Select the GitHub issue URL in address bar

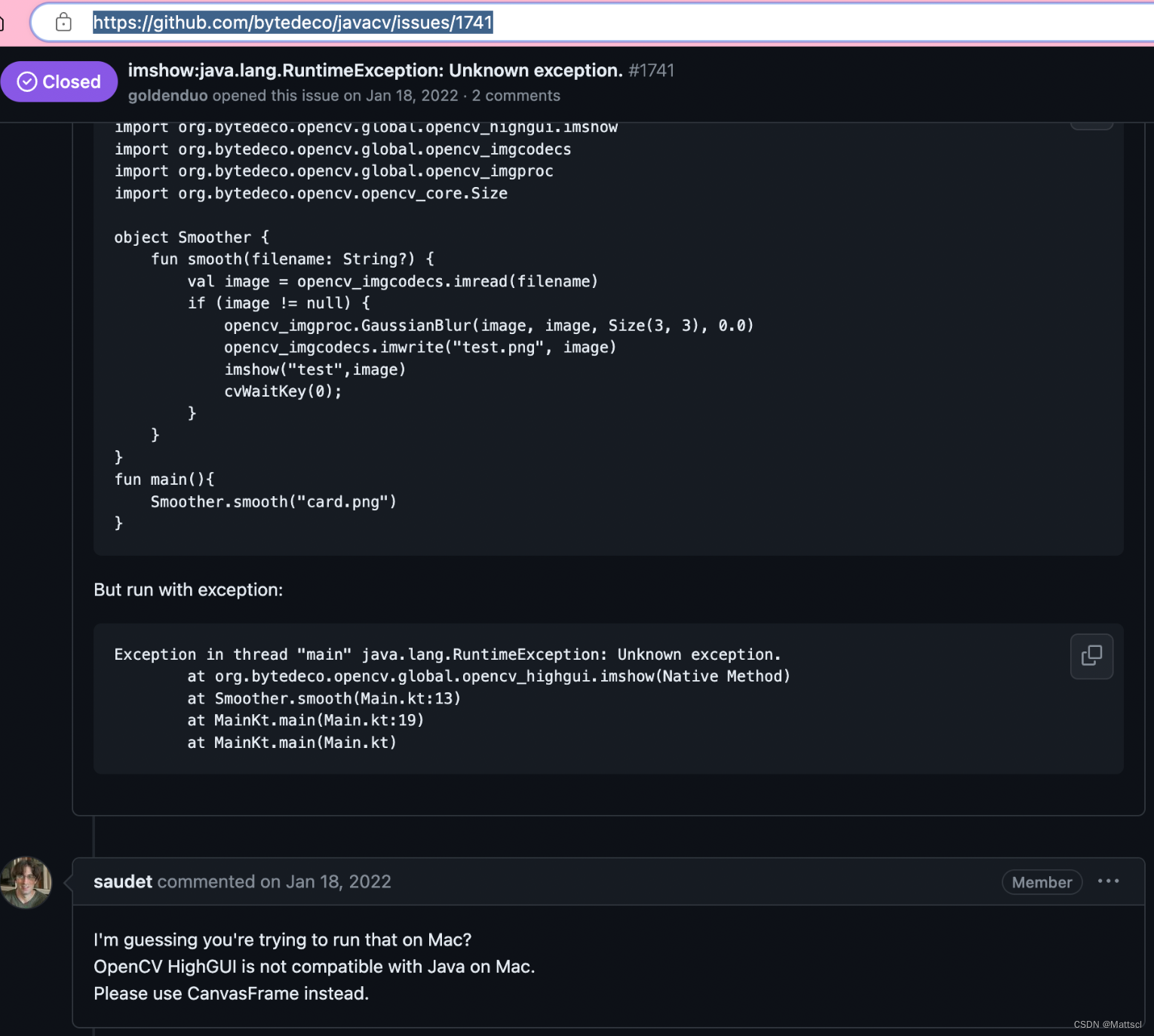point(293,23)
